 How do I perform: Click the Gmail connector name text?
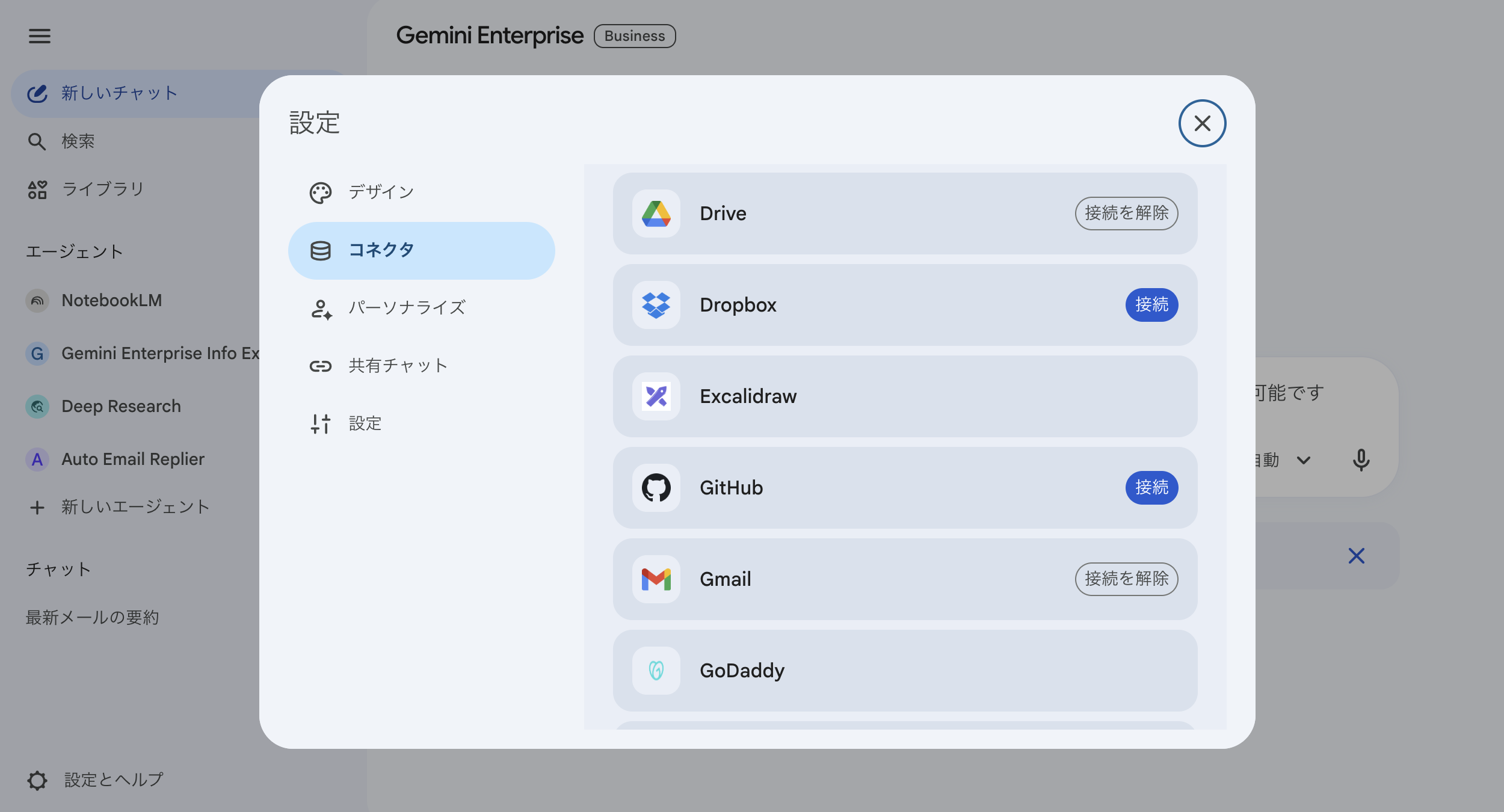coord(726,579)
